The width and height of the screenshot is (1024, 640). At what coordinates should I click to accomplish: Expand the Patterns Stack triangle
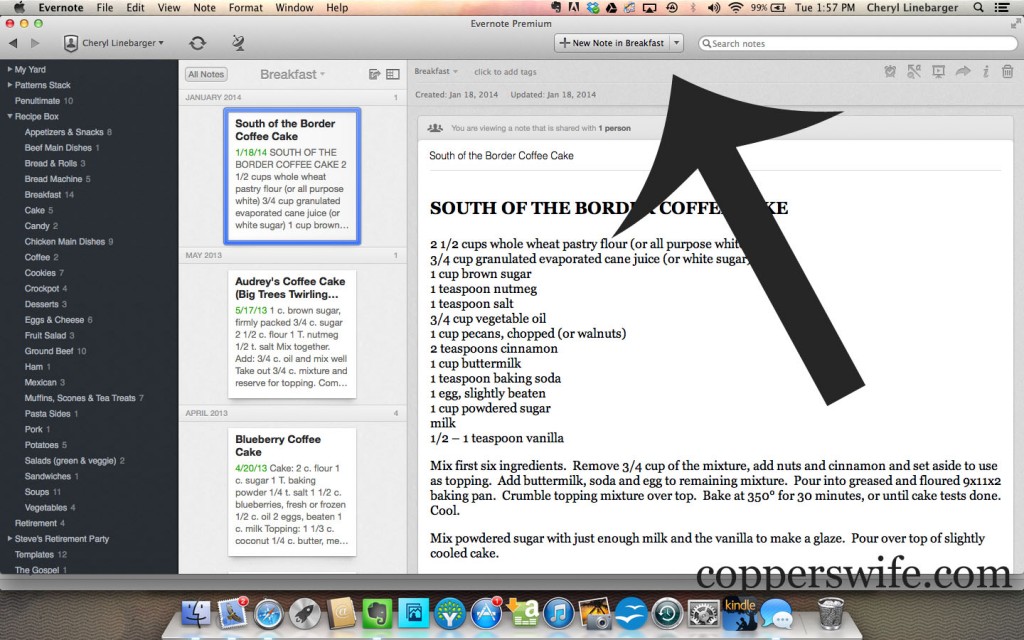coord(10,84)
